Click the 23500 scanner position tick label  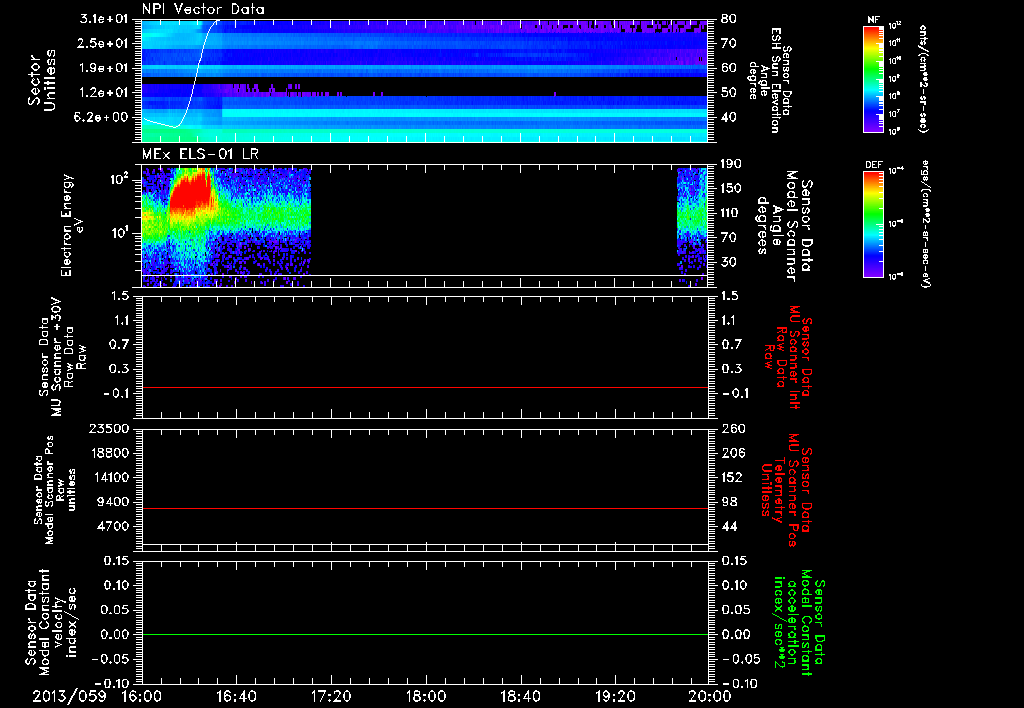pyautogui.click(x=108, y=428)
